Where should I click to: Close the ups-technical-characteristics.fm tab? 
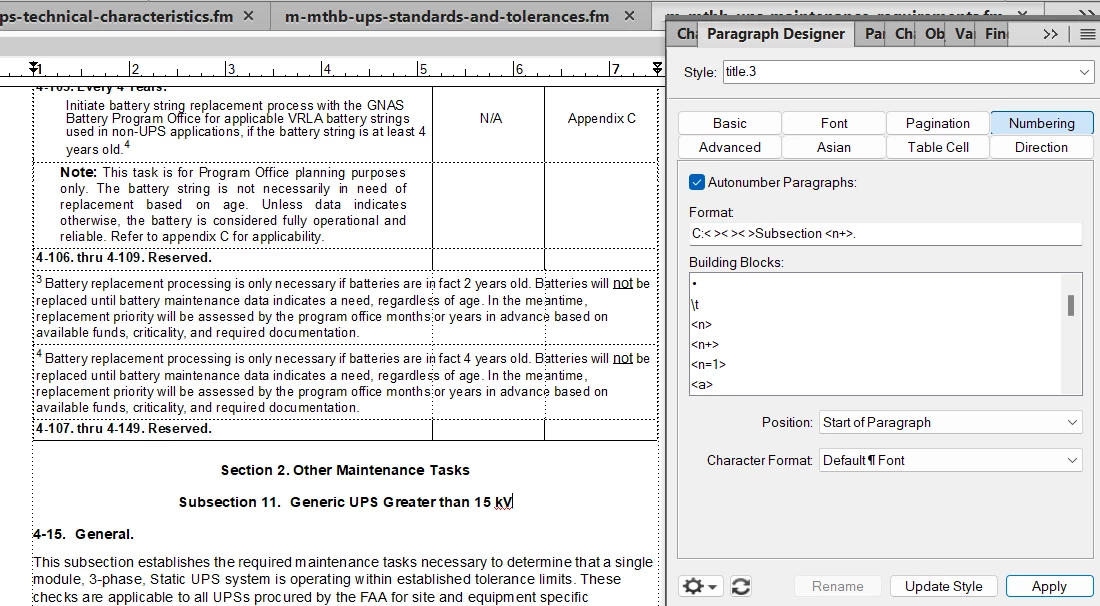tap(248, 15)
